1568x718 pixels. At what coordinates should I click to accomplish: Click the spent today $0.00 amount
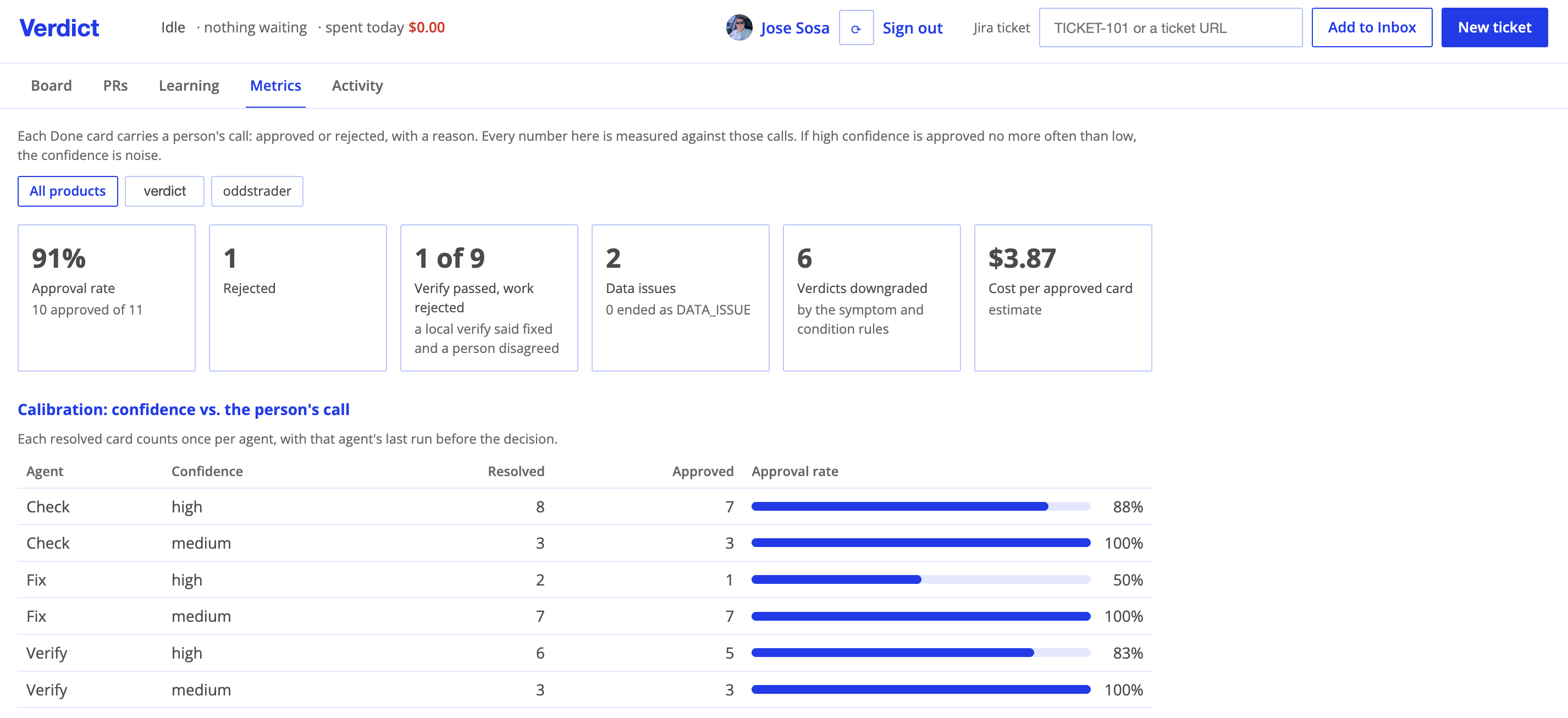click(426, 27)
